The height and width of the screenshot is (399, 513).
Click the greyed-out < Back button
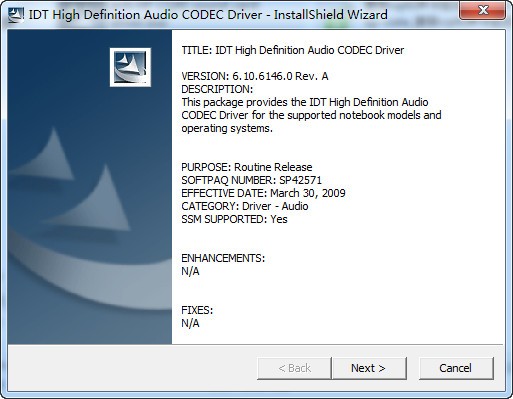(x=294, y=368)
